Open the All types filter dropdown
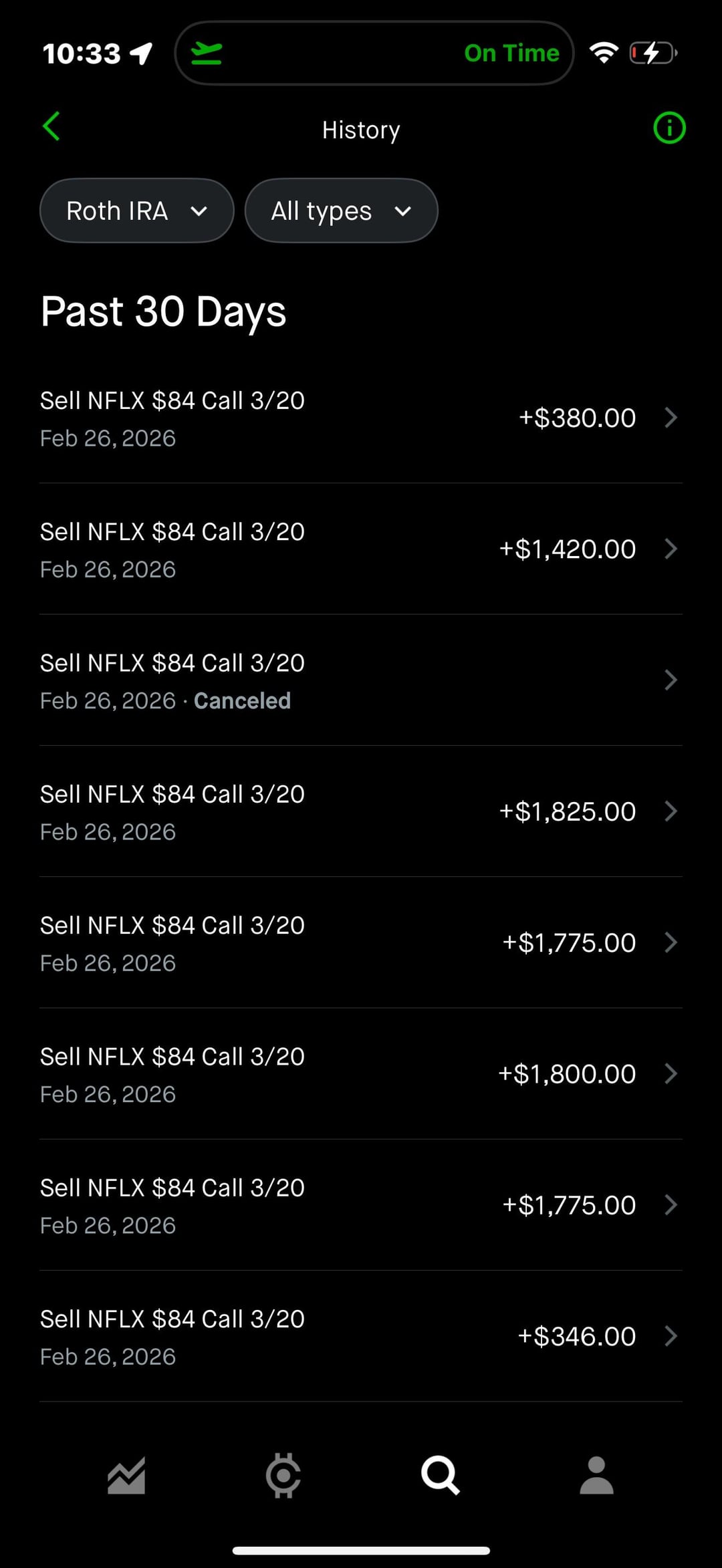The height and width of the screenshot is (1568, 722). pyautogui.click(x=341, y=211)
